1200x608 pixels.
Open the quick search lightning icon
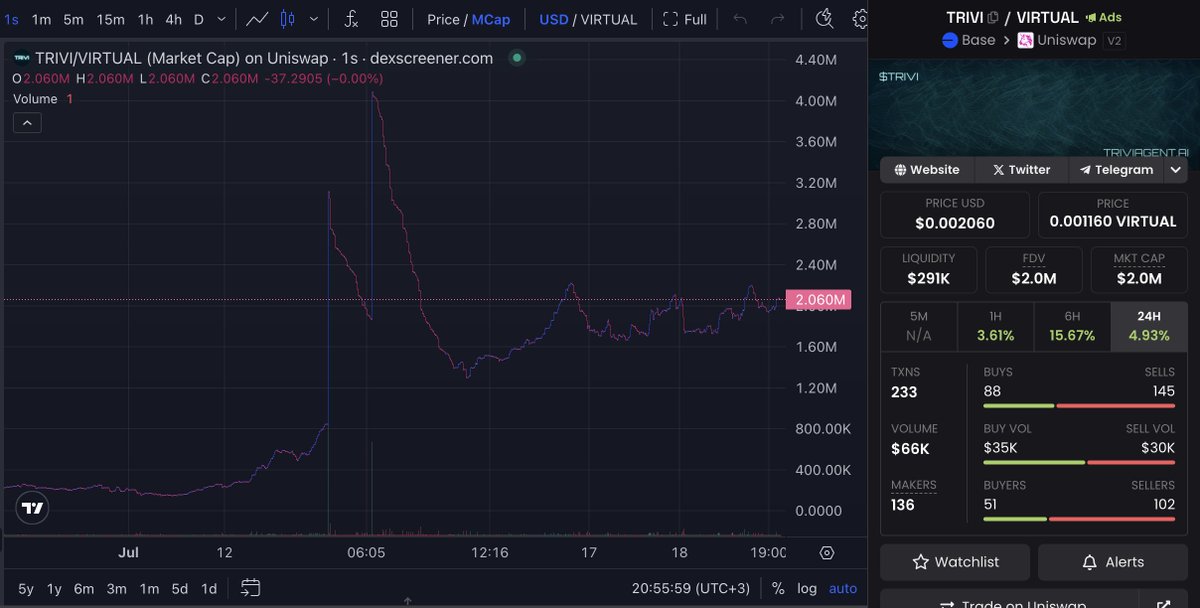coord(824,19)
